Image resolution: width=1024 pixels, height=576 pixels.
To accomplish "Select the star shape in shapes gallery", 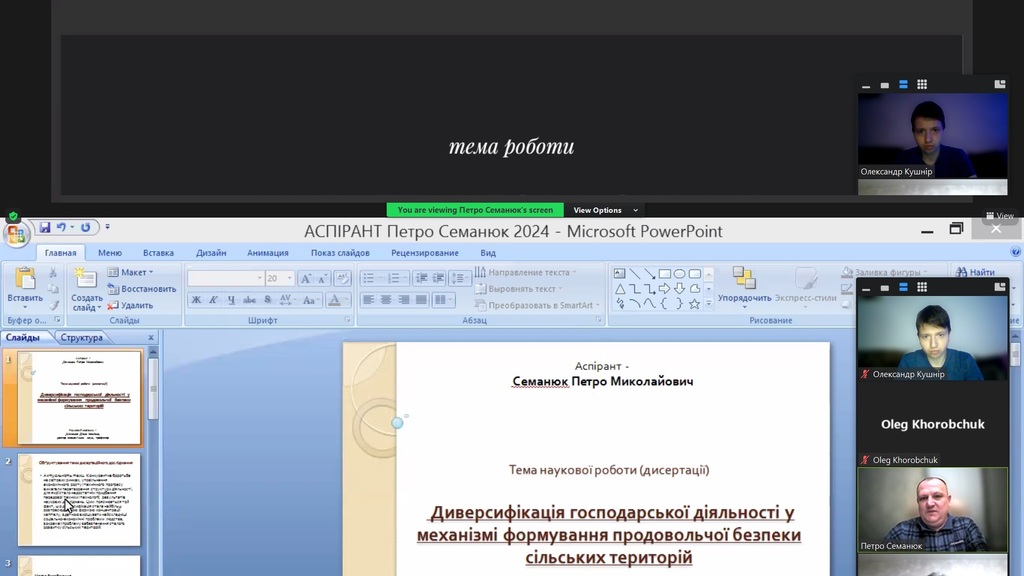I will tap(694, 304).
